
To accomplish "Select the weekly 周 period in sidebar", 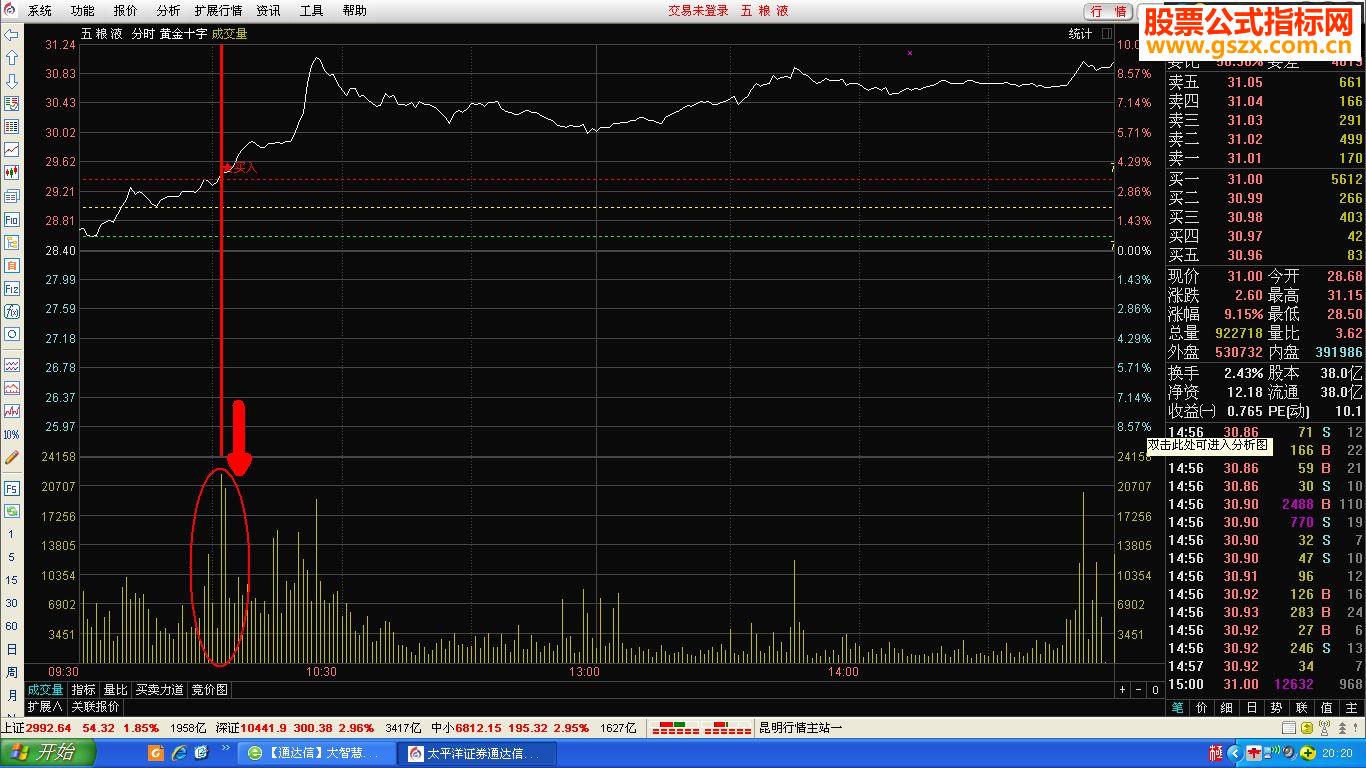I will (x=12, y=672).
